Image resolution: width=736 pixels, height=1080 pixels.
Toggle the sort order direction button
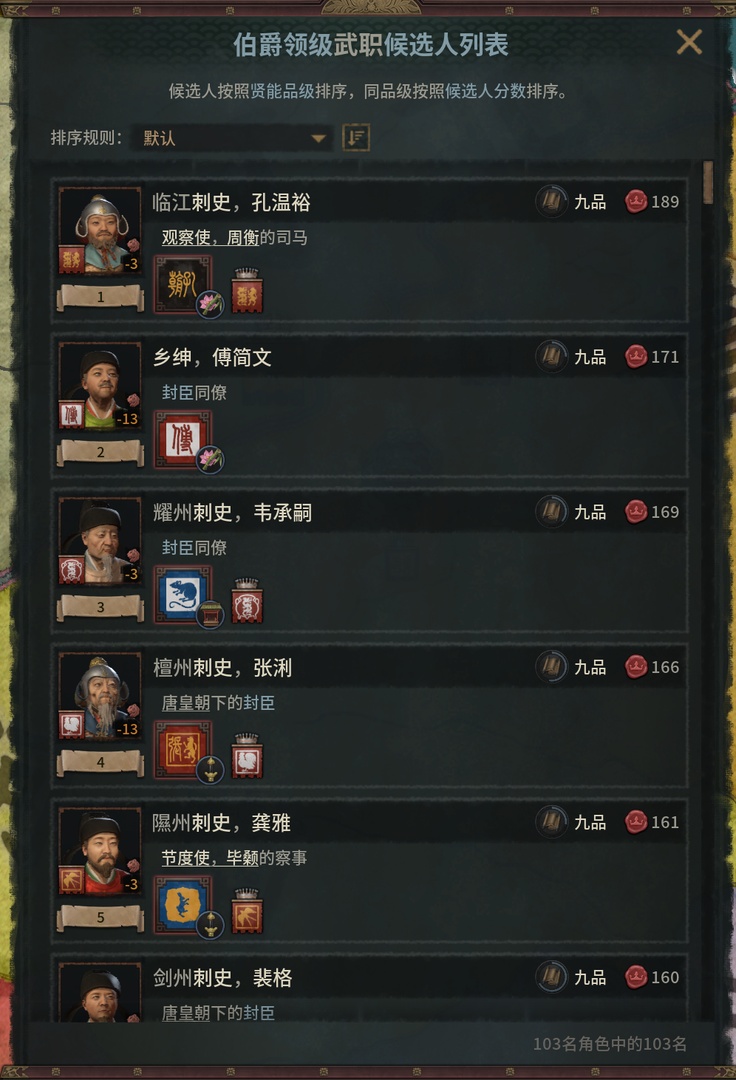point(356,138)
